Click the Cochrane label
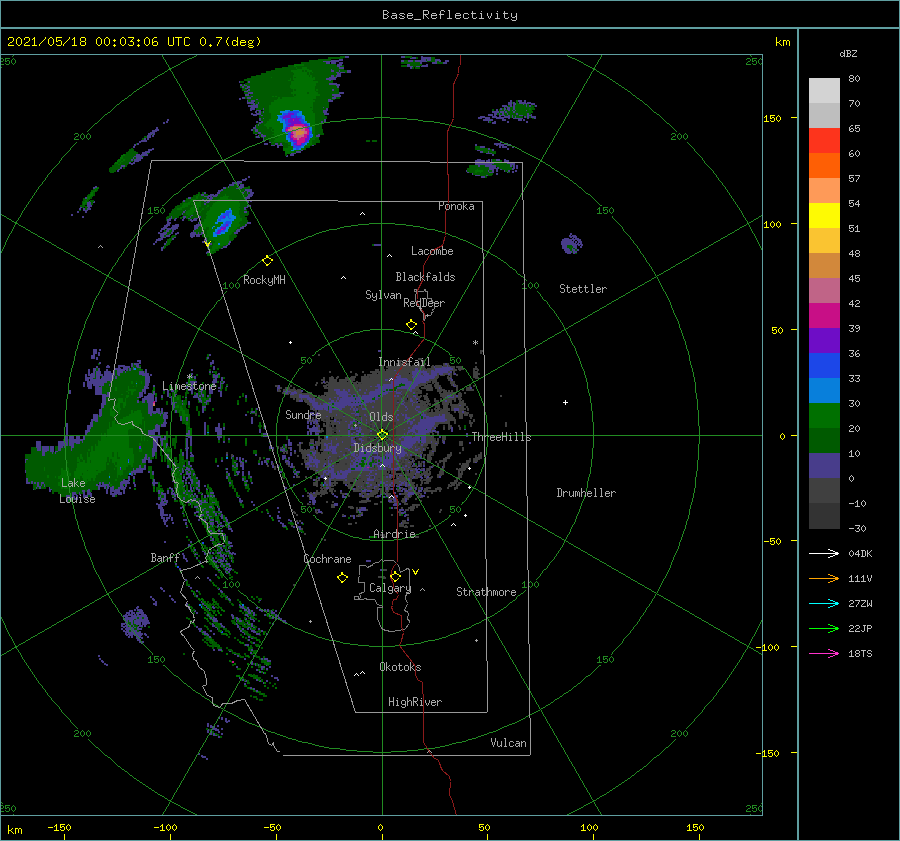Image resolution: width=900 pixels, height=841 pixels. click(327, 559)
